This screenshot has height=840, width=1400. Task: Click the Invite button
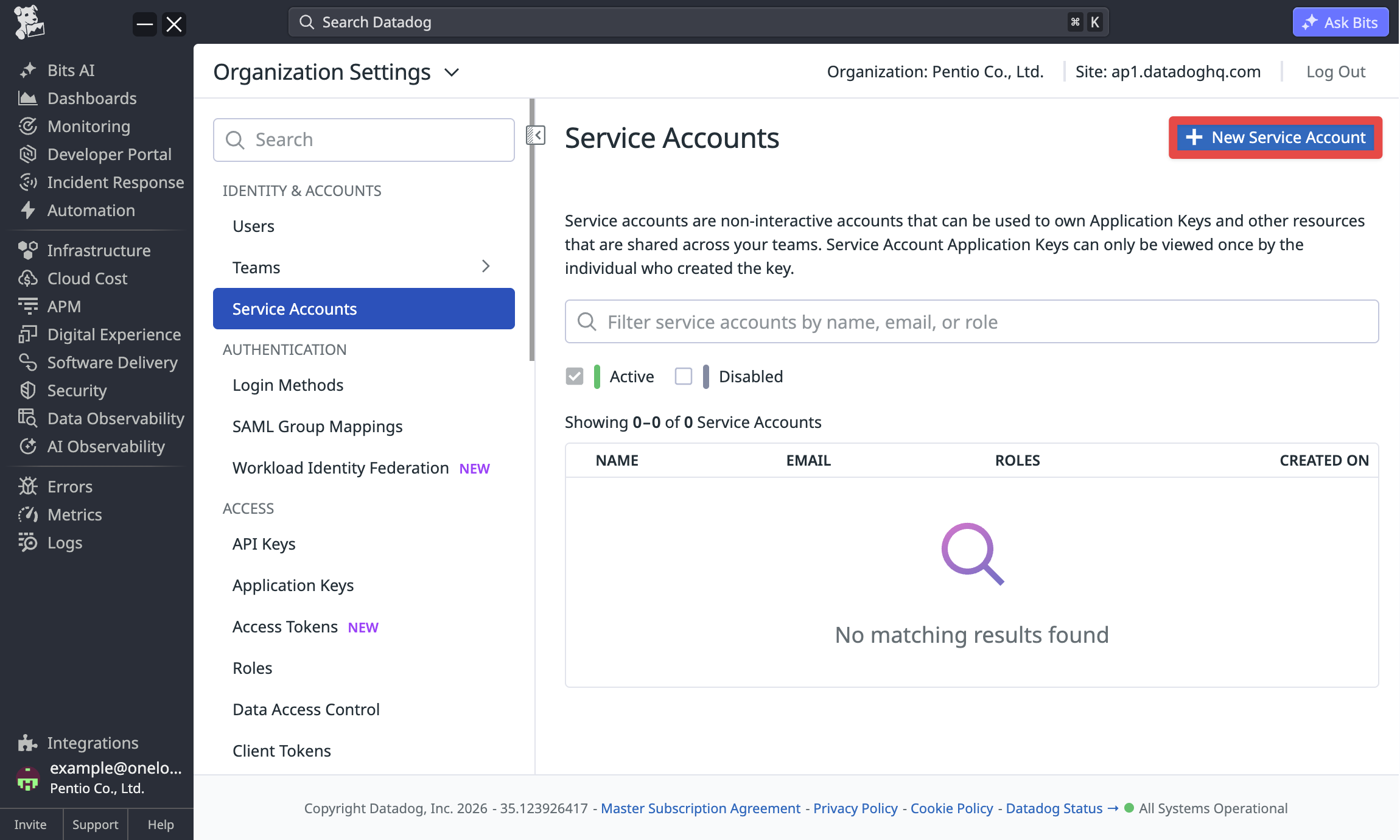tap(30, 825)
